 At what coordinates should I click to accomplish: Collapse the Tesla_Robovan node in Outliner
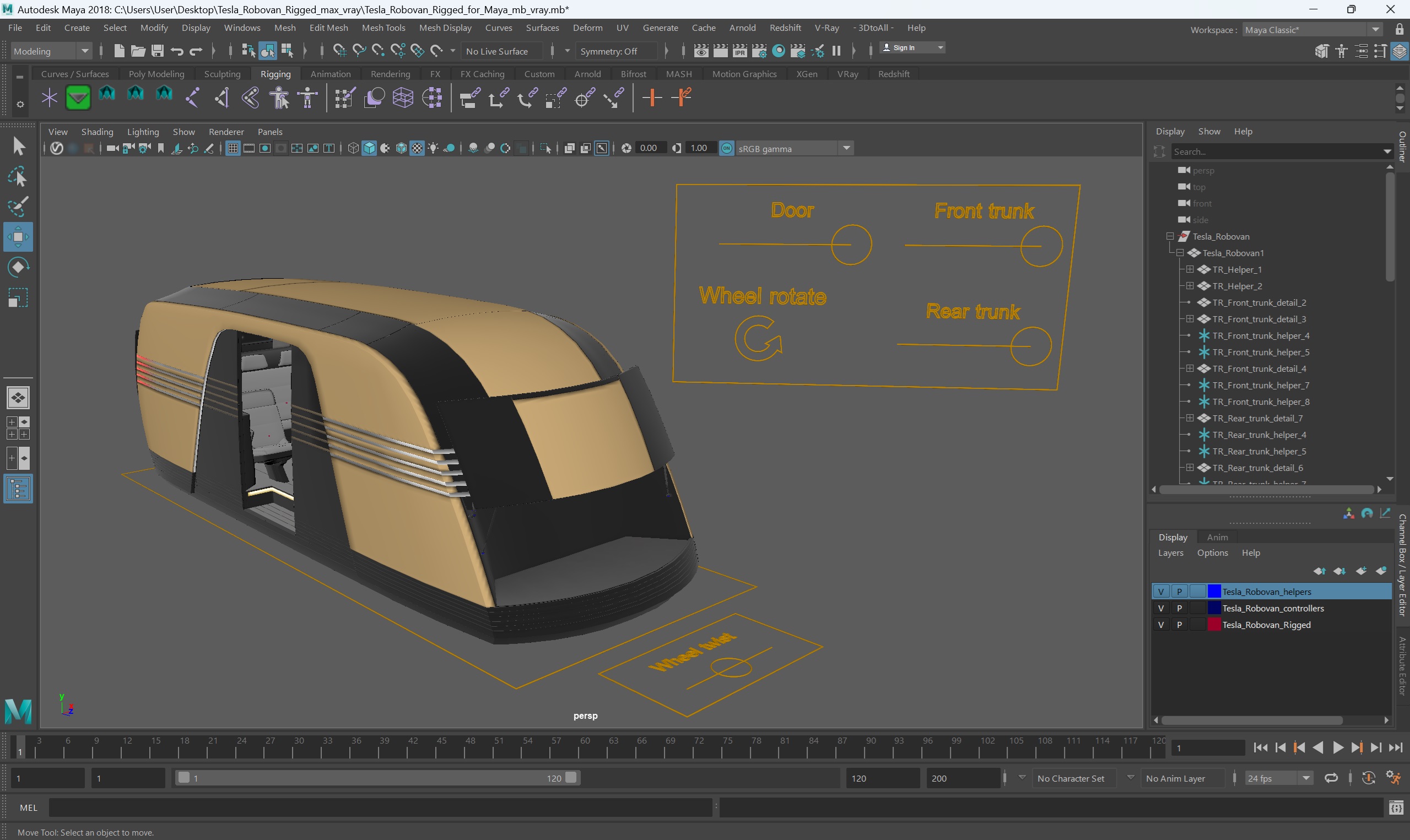pyautogui.click(x=1169, y=236)
